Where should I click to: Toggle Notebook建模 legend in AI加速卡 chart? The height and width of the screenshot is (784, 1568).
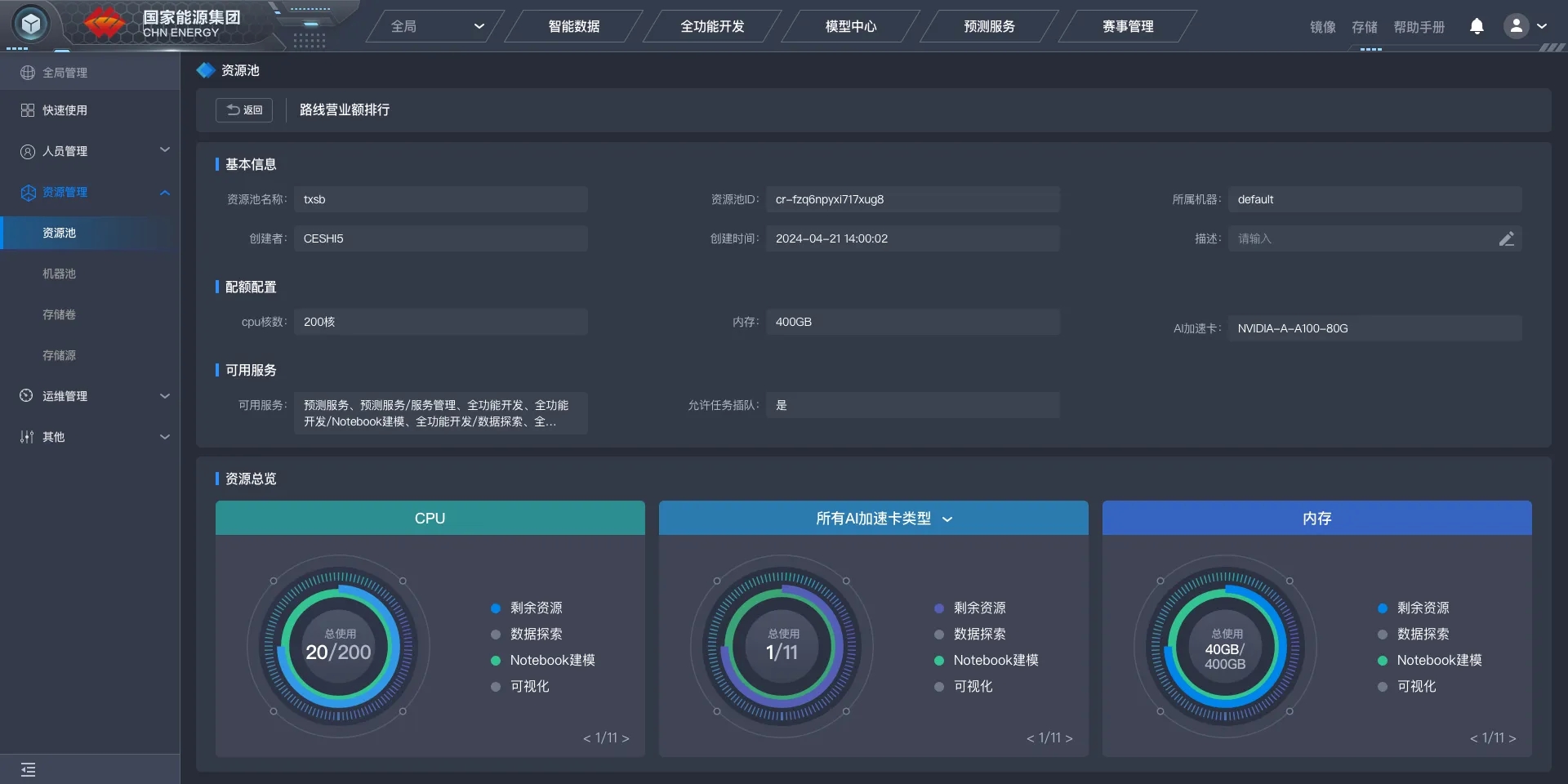tap(995, 660)
